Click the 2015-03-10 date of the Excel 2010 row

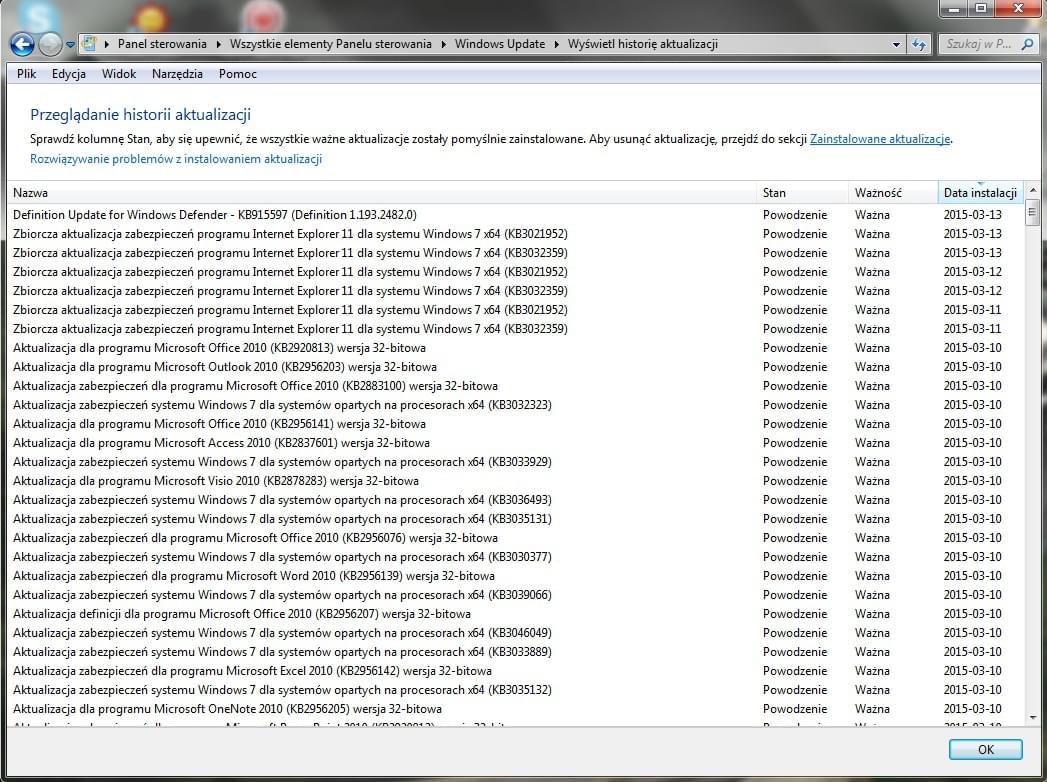tap(973, 671)
